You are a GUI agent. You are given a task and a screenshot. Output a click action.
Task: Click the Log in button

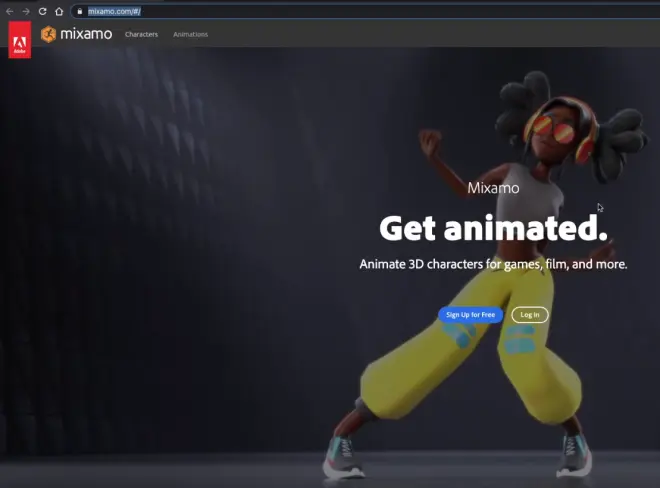pos(530,315)
